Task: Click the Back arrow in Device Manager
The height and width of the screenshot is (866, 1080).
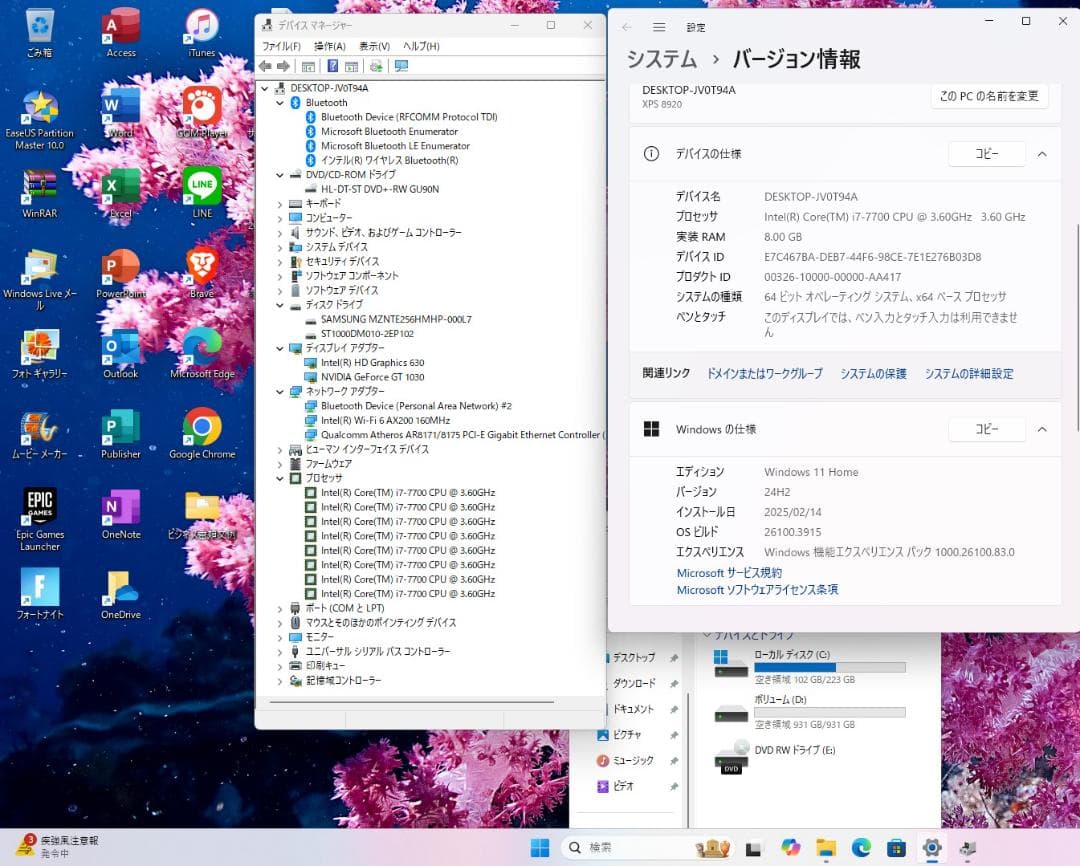Action: coord(265,66)
